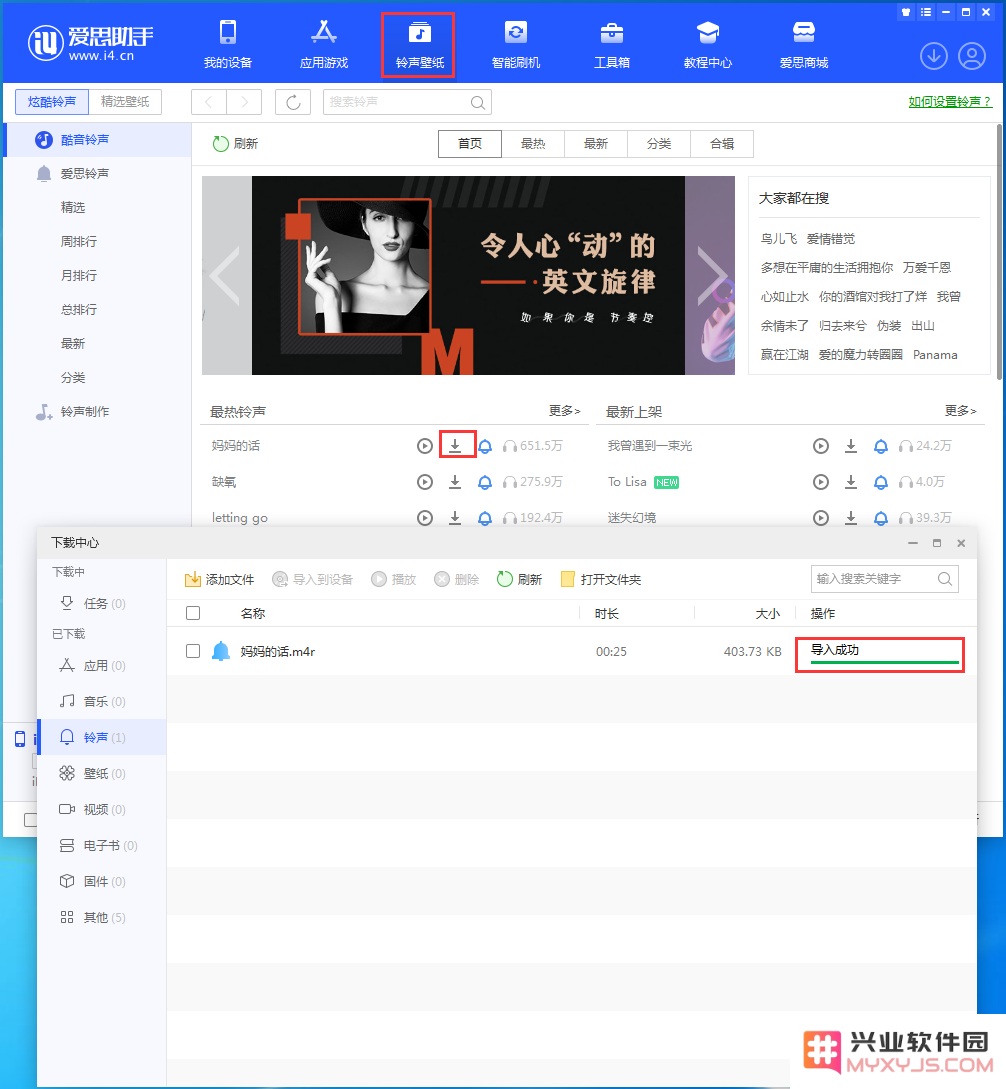Open the 智能刷机 flashing section

coord(516,44)
